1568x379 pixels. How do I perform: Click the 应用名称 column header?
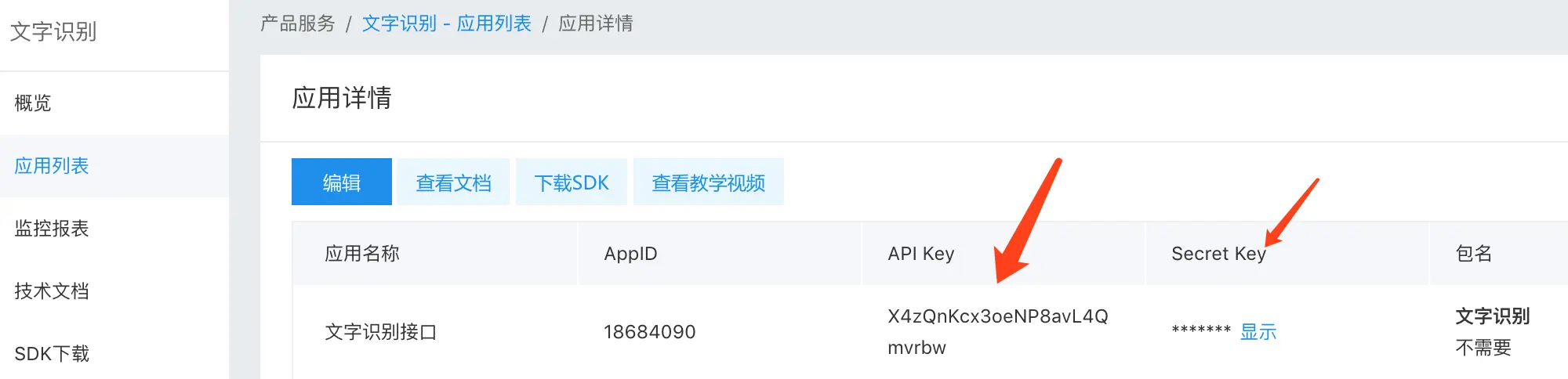tap(362, 254)
